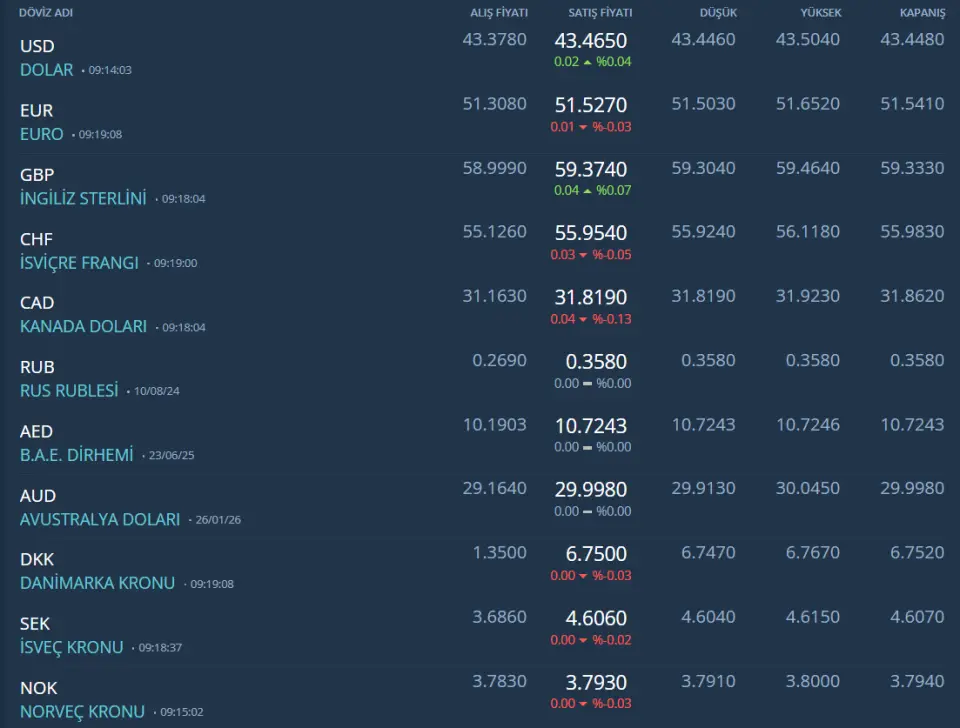
Task: Open the İSVİÇRE FRANGI link
Action: point(79,263)
